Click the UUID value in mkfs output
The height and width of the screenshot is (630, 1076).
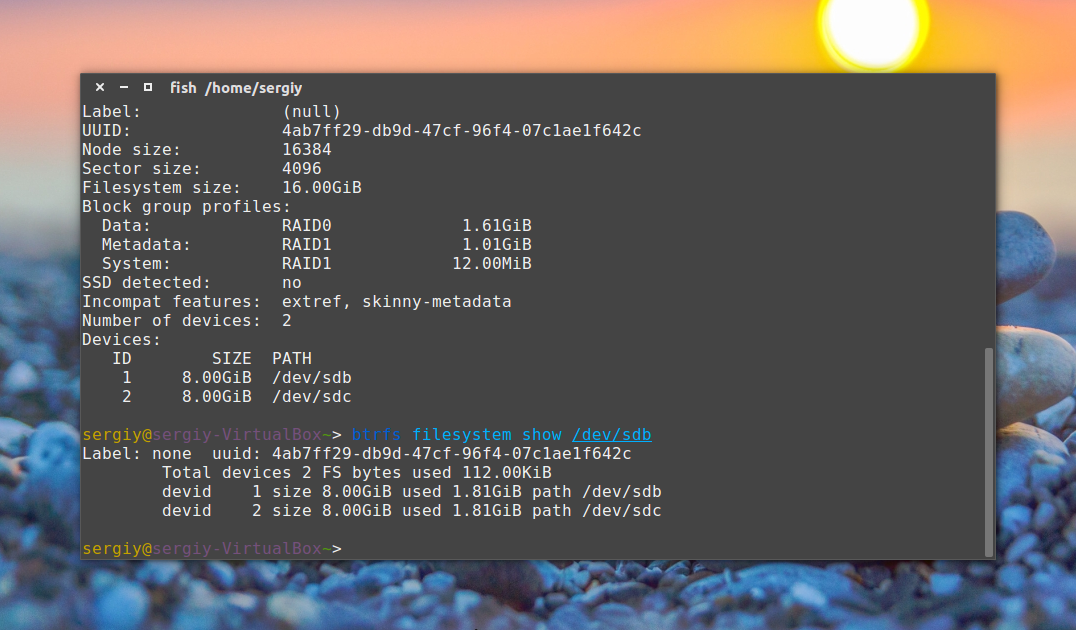click(x=461, y=130)
